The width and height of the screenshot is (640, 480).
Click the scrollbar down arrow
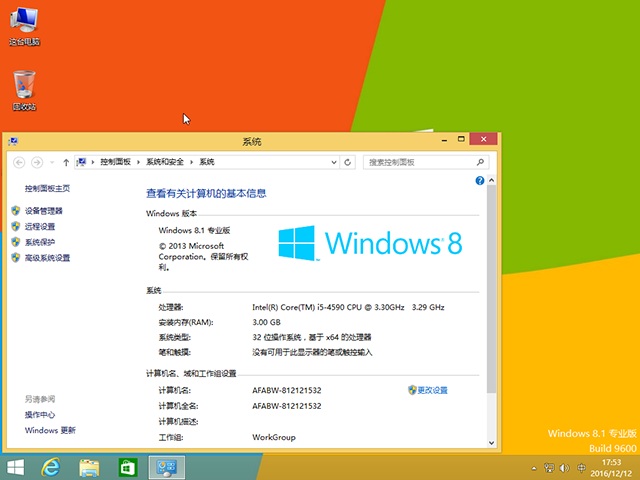(491, 443)
